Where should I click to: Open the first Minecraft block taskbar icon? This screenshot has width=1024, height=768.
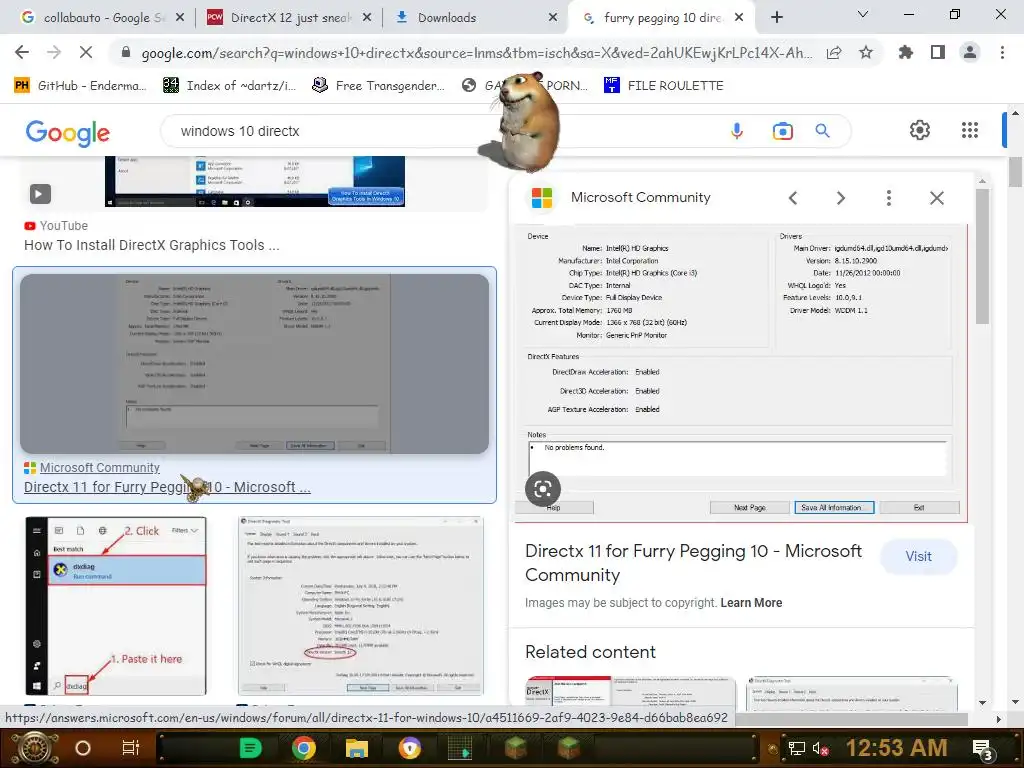coord(516,748)
